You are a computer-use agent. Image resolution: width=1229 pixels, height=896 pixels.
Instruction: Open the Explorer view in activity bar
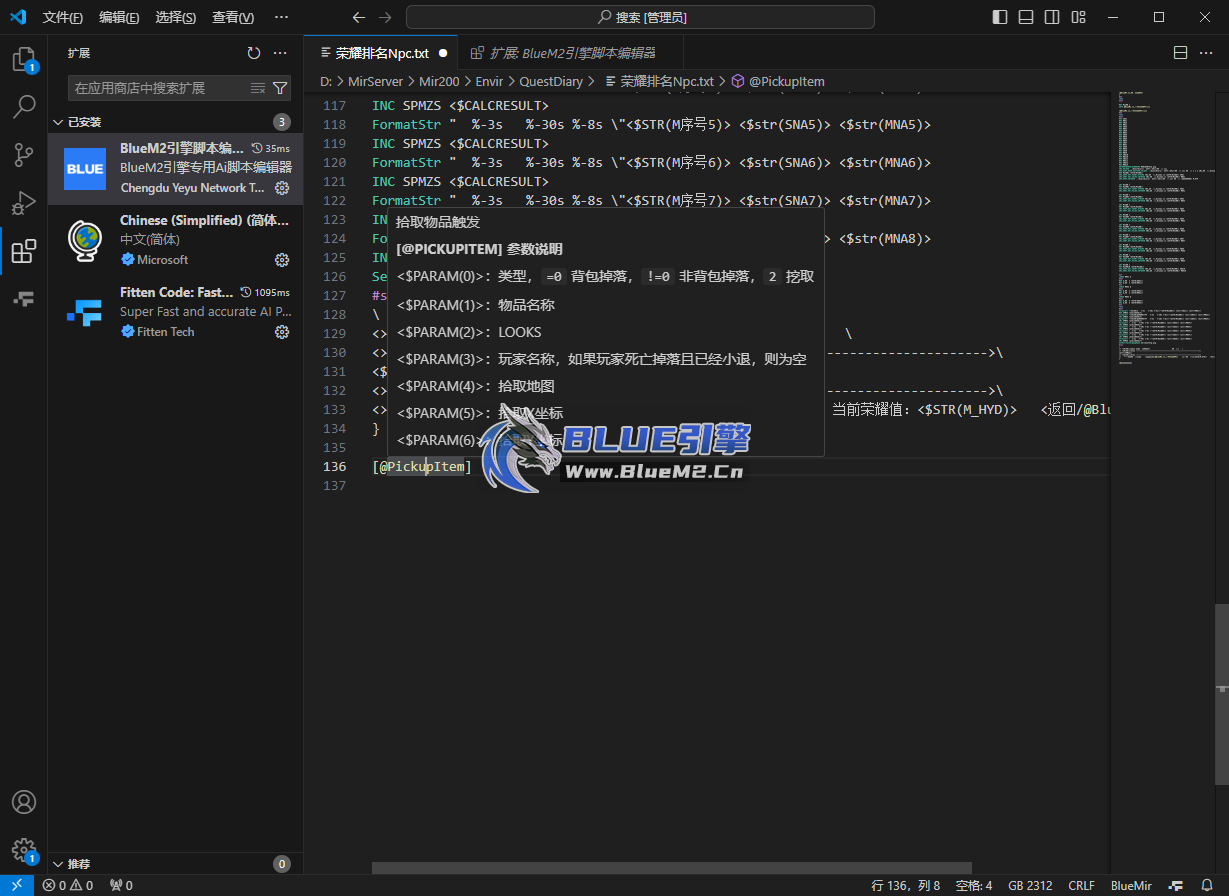point(23,60)
